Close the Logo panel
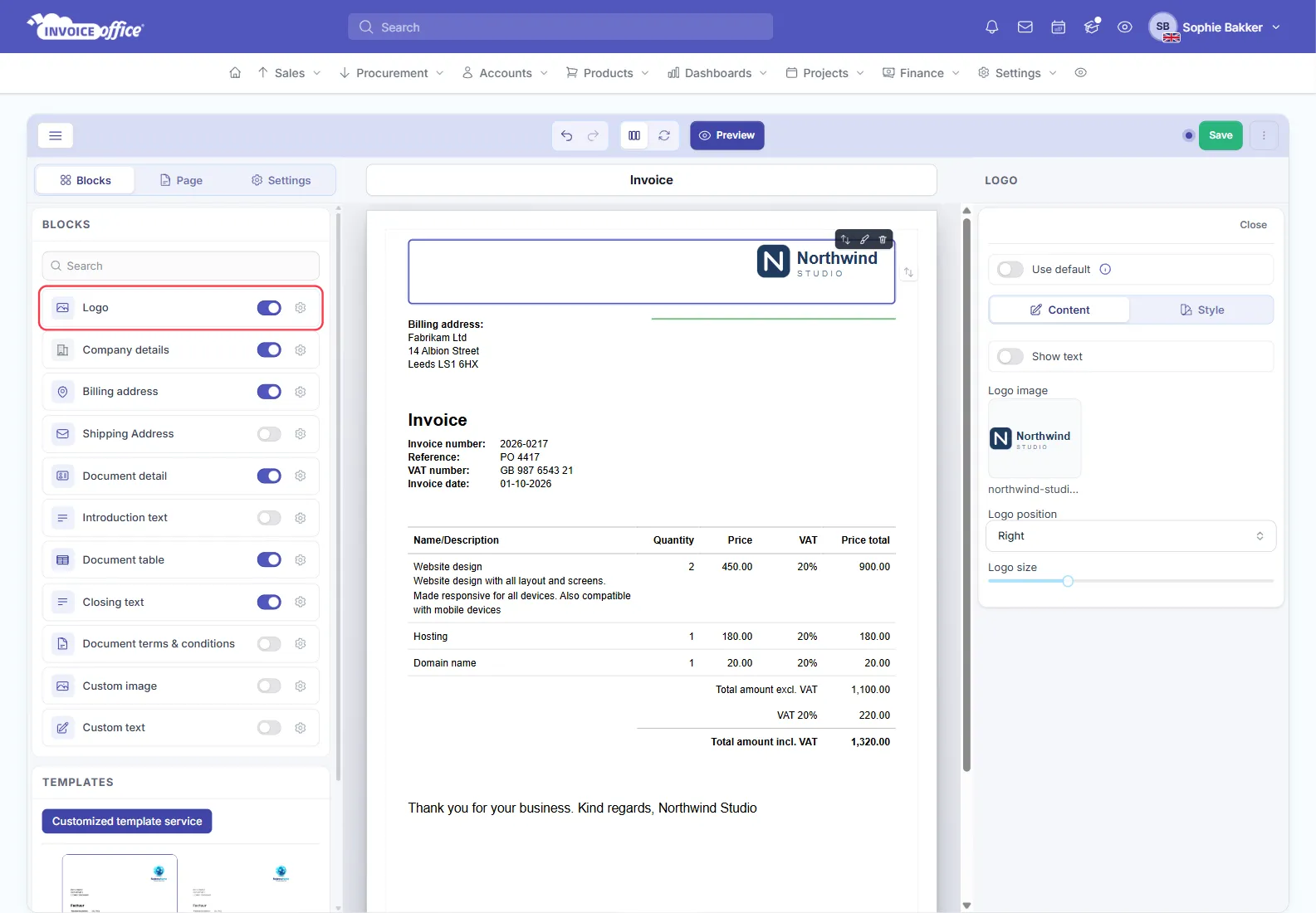The image size is (1316, 913). pyautogui.click(x=1253, y=225)
